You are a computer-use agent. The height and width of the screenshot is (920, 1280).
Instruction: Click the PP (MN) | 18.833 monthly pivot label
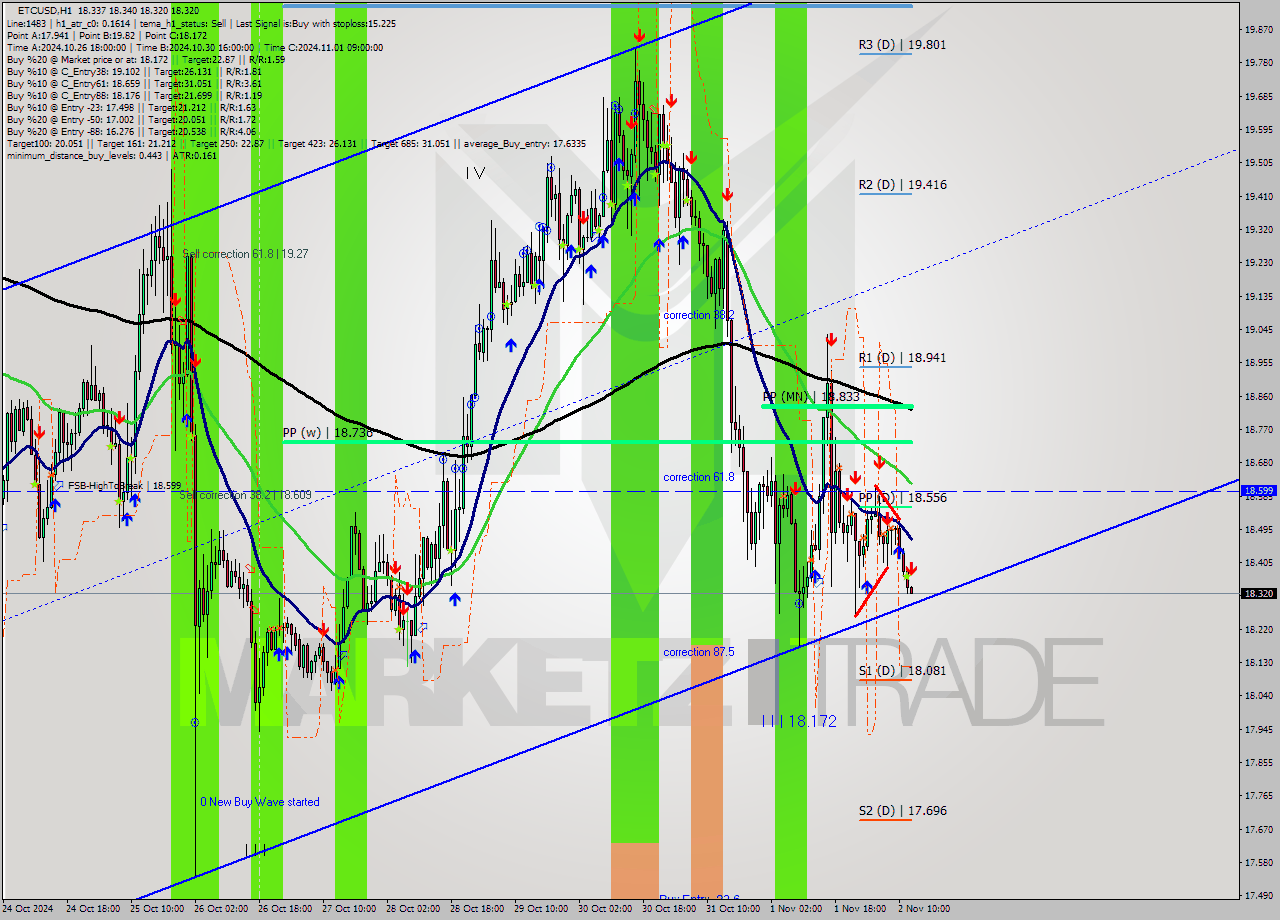point(811,396)
